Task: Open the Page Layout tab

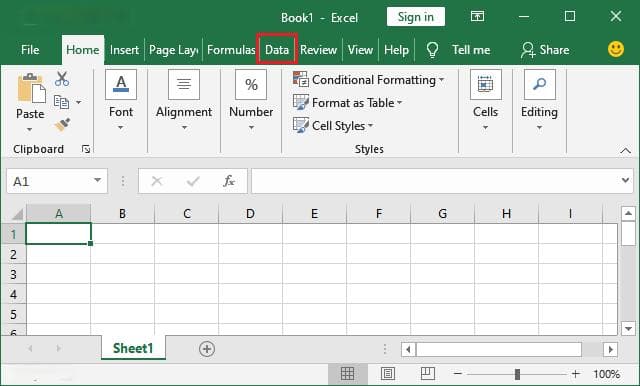Action: (x=173, y=50)
